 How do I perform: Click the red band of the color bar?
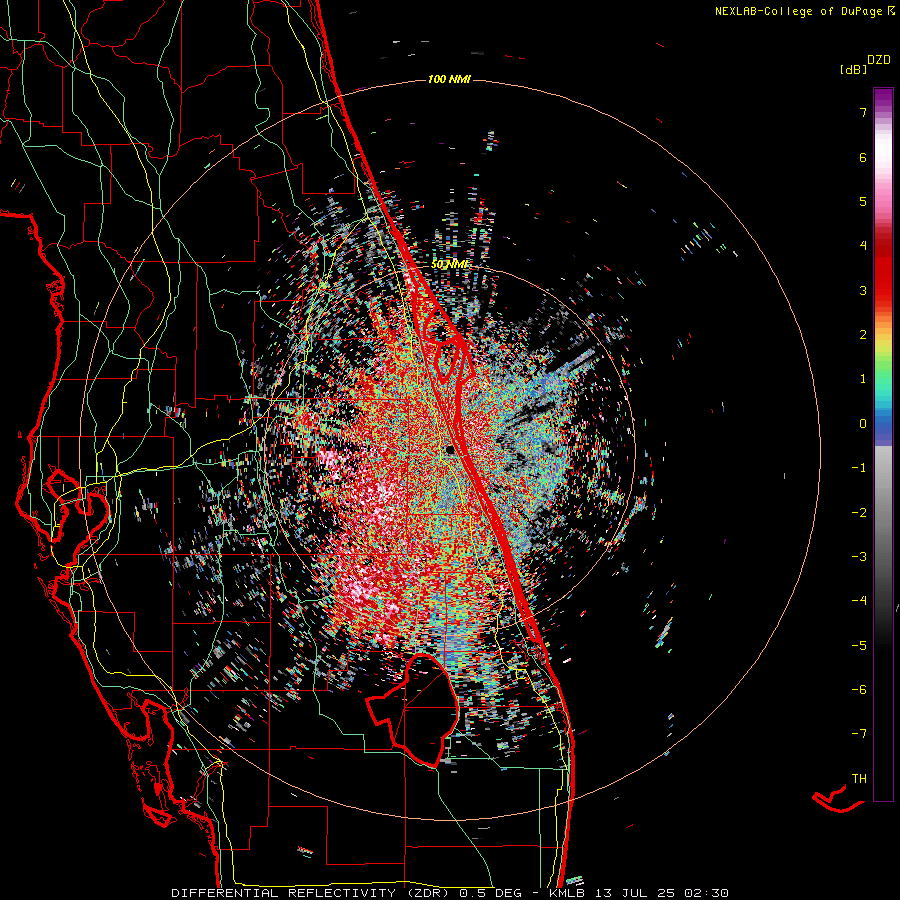point(883,276)
